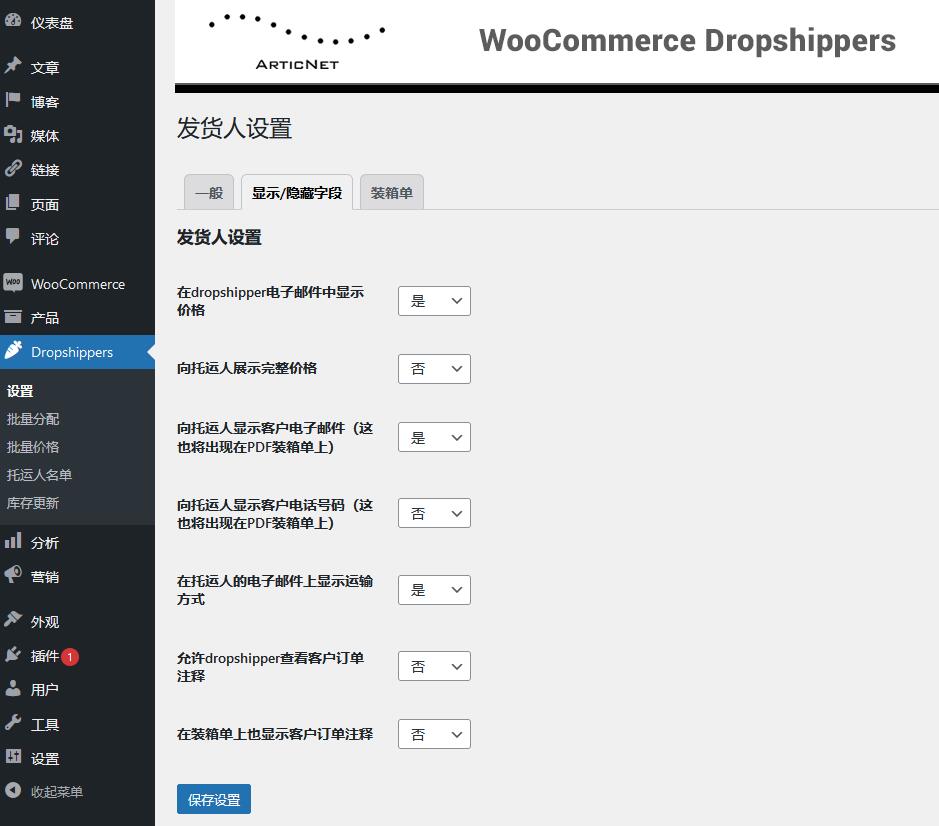Click the dashboard gauge icon

[x=13, y=20]
